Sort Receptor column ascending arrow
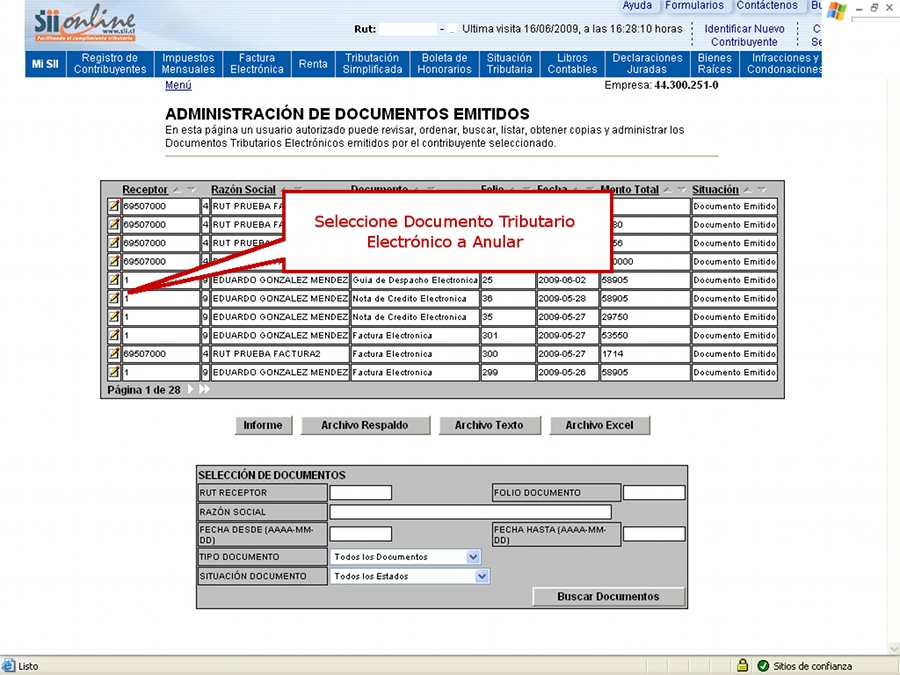This screenshot has width=900, height=675. click(177, 190)
